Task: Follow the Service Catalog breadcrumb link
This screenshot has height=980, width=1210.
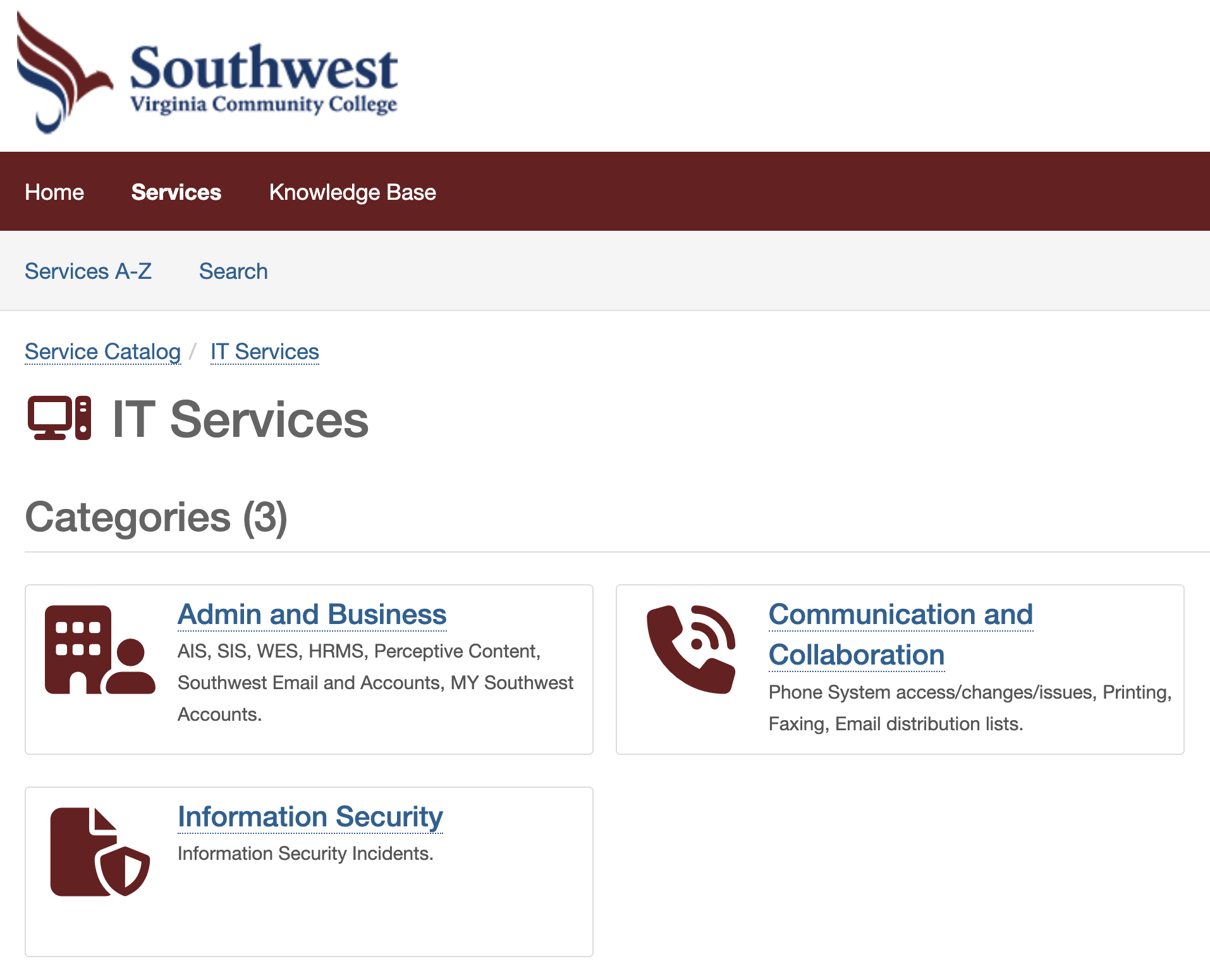Action: [x=102, y=352]
